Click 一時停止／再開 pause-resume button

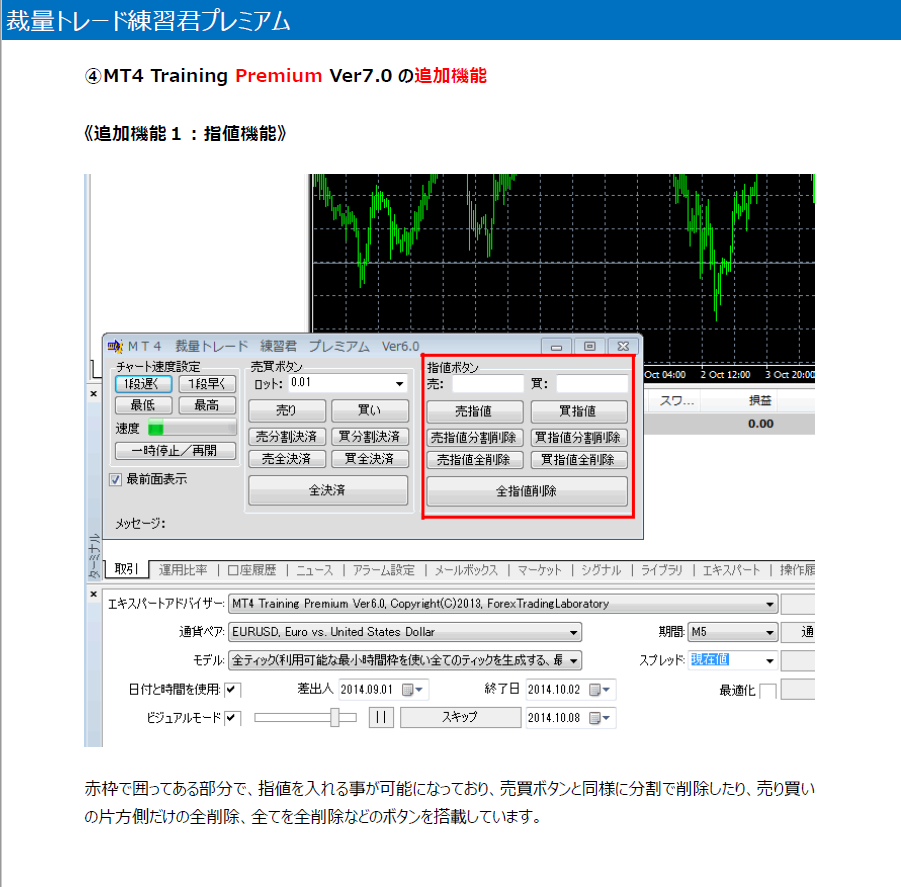point(175,450)
